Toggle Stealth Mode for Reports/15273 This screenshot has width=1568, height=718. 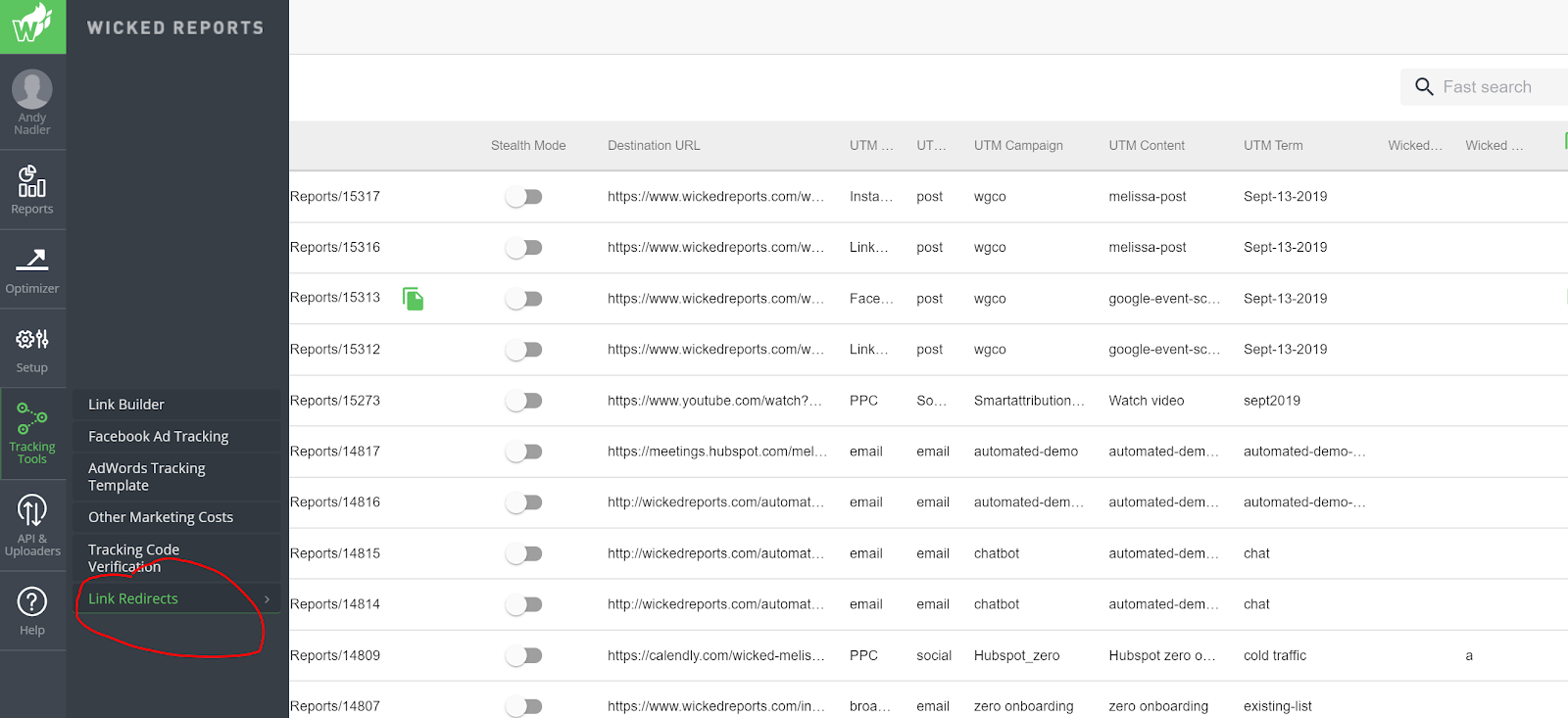point(524,401)
